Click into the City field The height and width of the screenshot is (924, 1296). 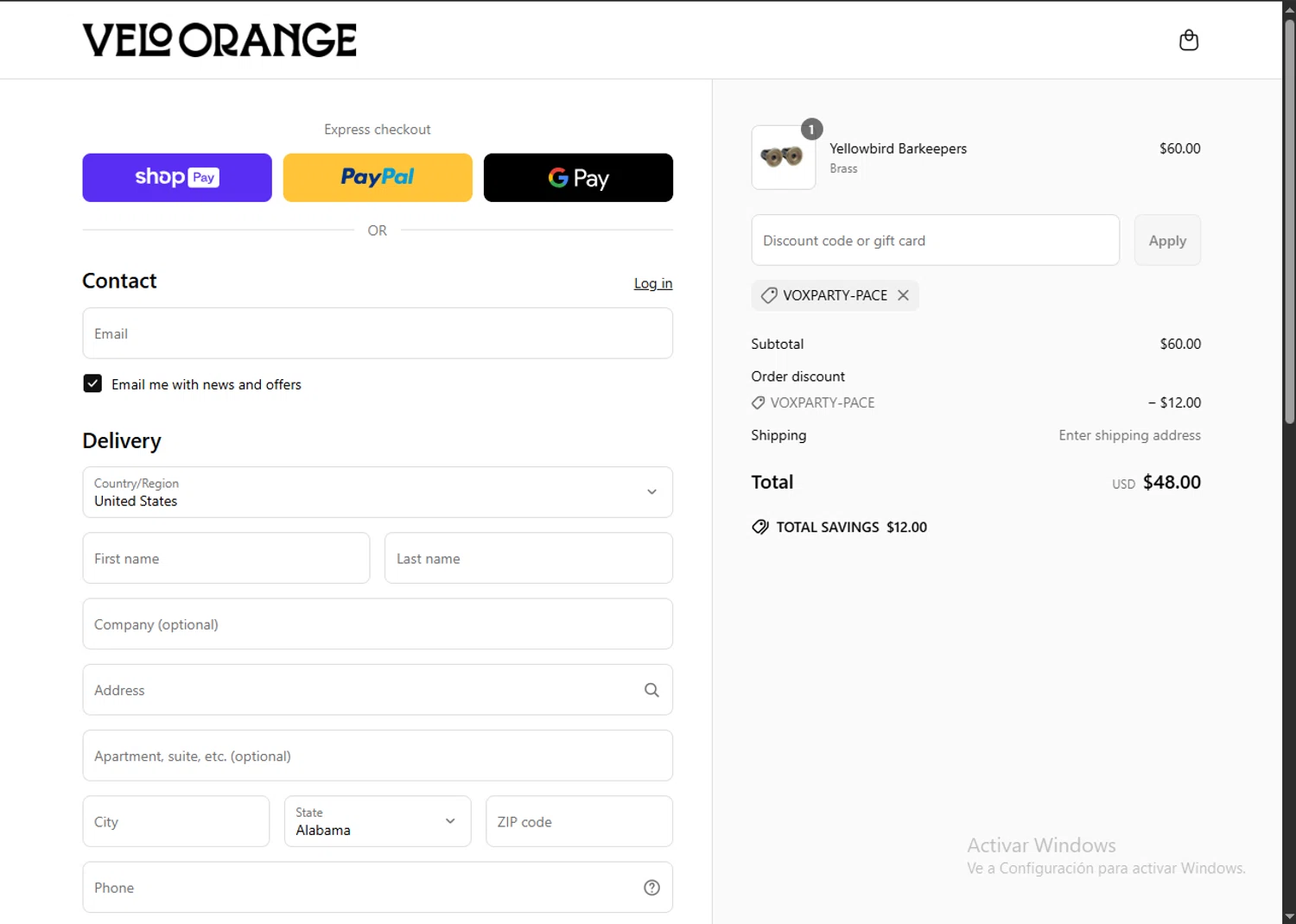(x=176, y=821)
